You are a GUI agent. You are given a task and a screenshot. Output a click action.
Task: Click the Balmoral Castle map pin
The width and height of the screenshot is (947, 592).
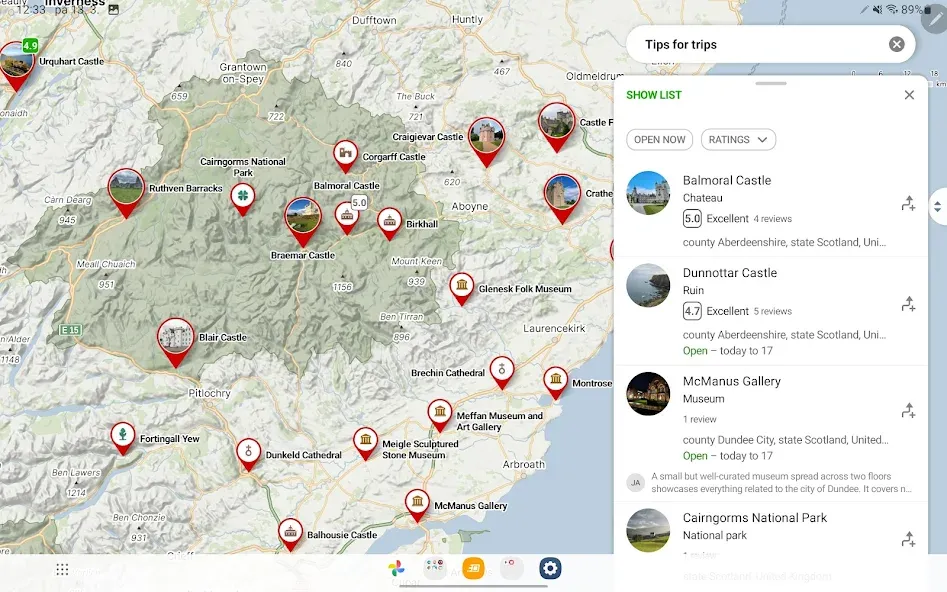click(x=347, y=217)
